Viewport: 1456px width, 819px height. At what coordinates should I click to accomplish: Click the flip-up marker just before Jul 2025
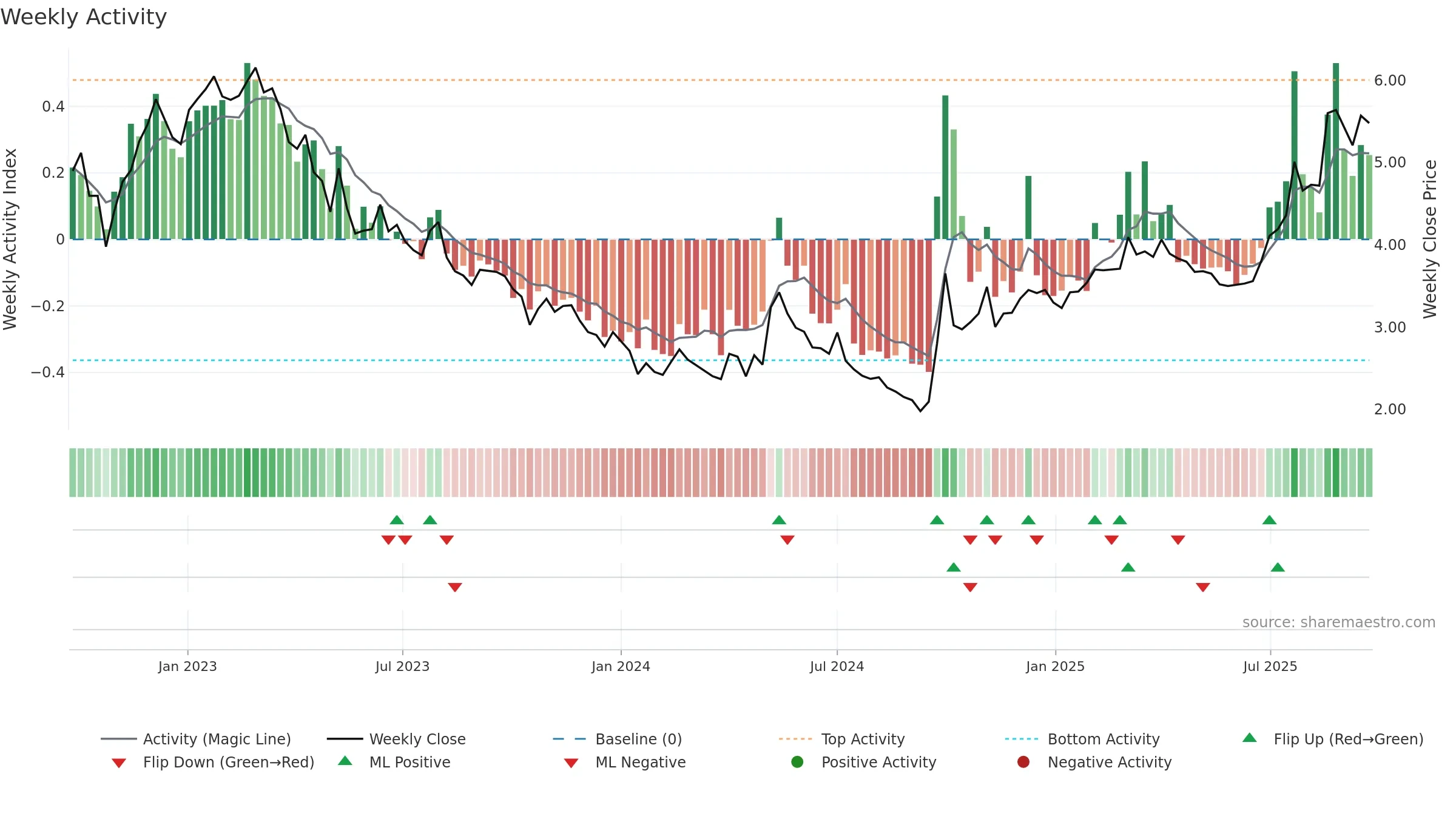tap(1269, 520)
